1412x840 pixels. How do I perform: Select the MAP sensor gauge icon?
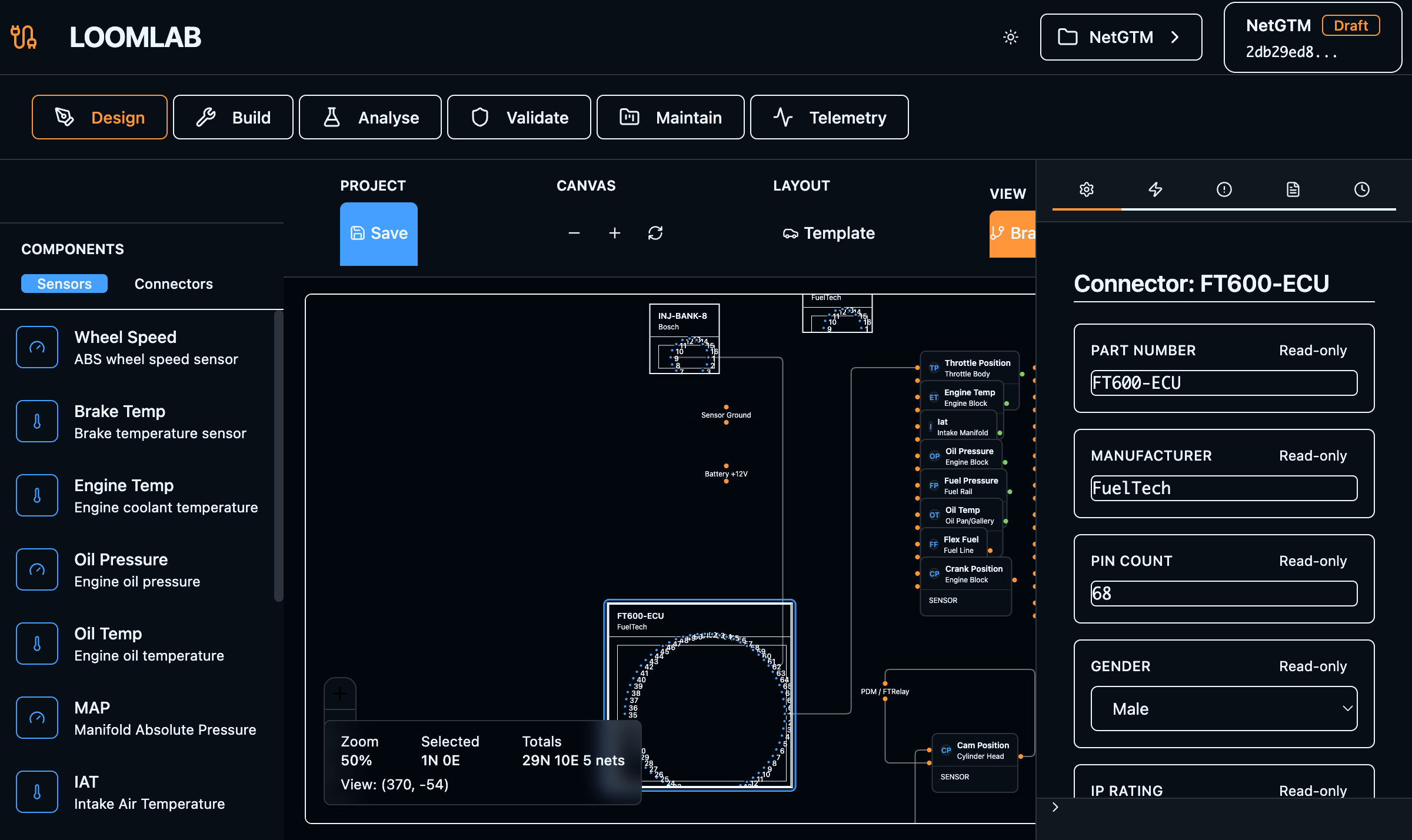37,717
